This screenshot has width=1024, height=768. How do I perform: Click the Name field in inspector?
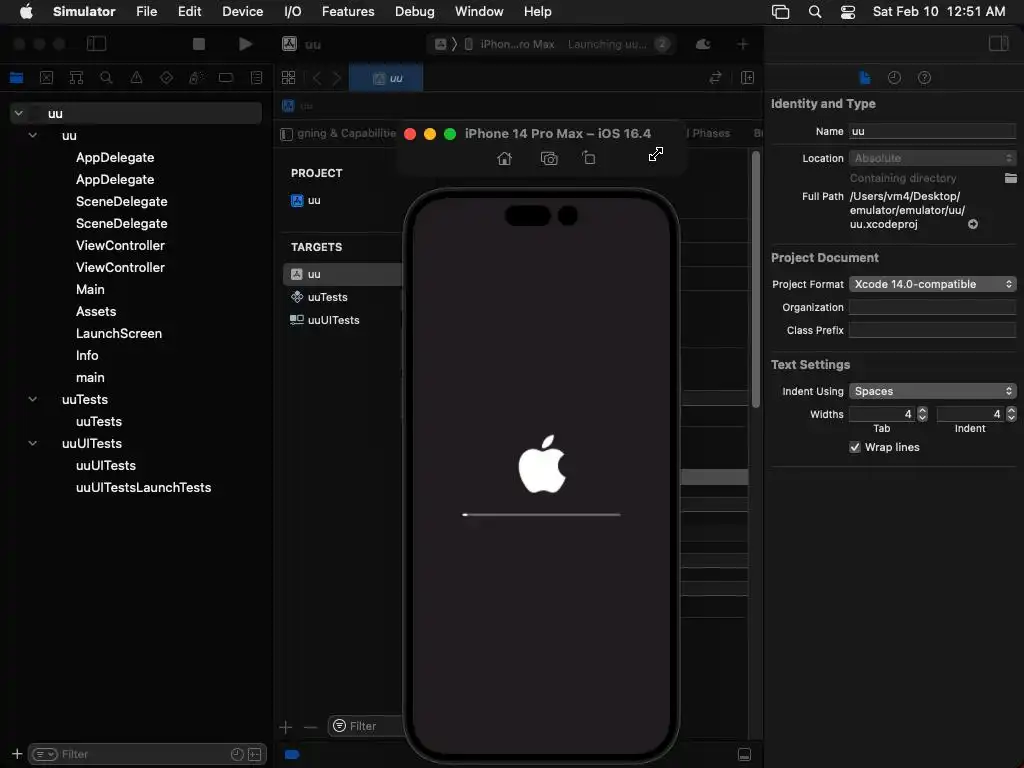(x=932, y=131)
